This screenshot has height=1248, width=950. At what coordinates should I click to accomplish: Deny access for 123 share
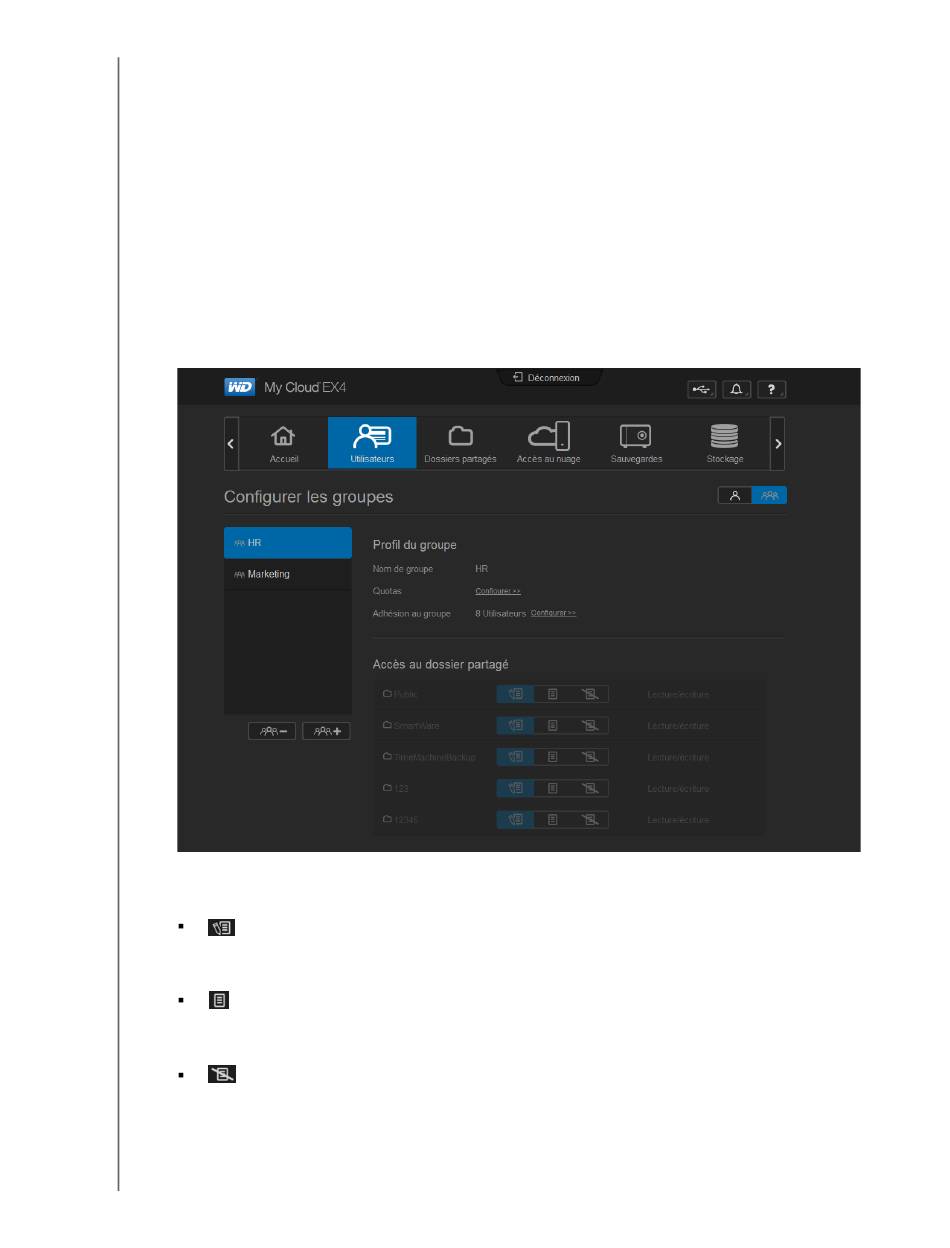[x=590, y=788]
